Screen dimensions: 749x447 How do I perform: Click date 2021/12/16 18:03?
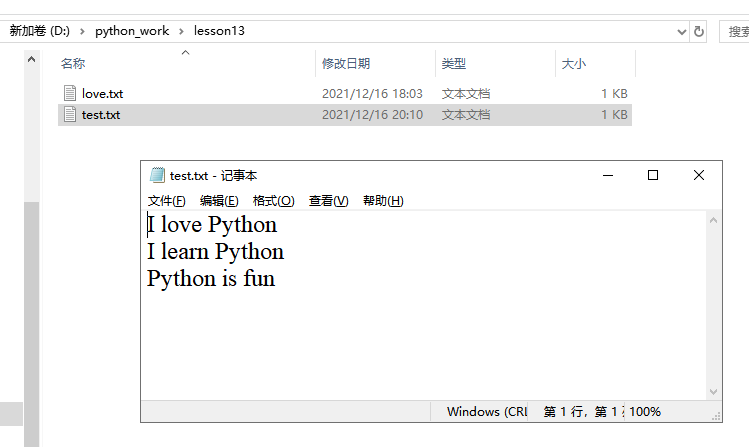[x=372, y=94]
